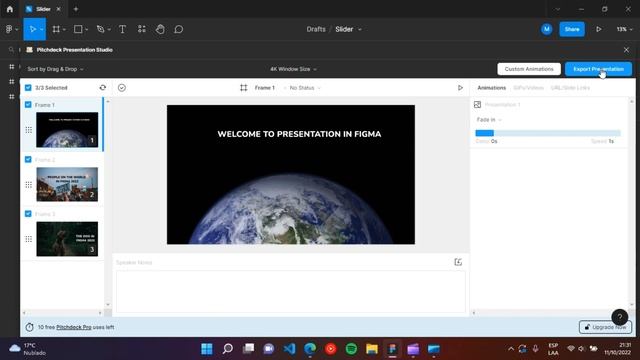Uncheck the Frame 2 checkbox
This screenshot has height=360, width=640.
coord(28,159)
